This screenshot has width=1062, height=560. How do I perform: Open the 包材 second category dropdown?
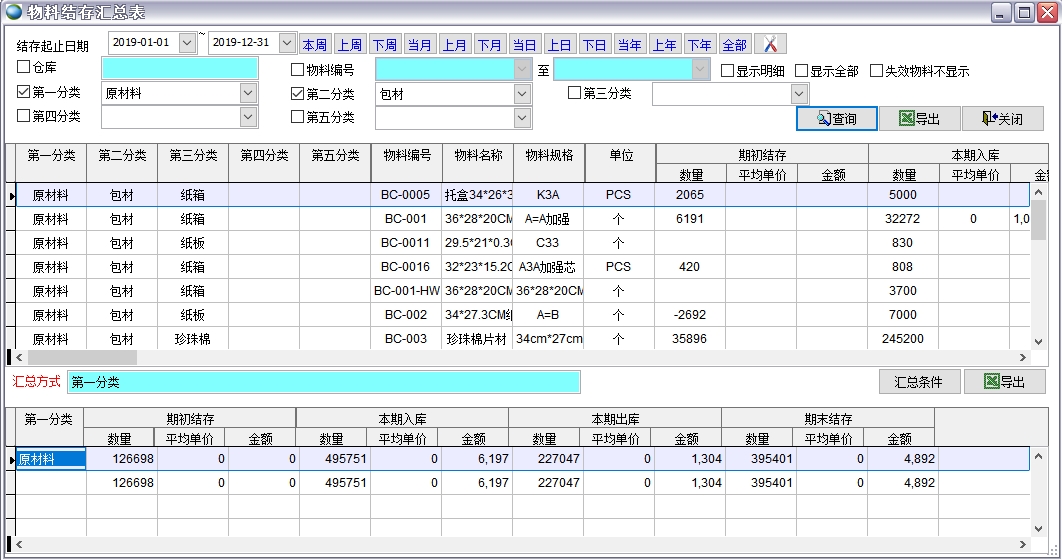coord(522,93)
